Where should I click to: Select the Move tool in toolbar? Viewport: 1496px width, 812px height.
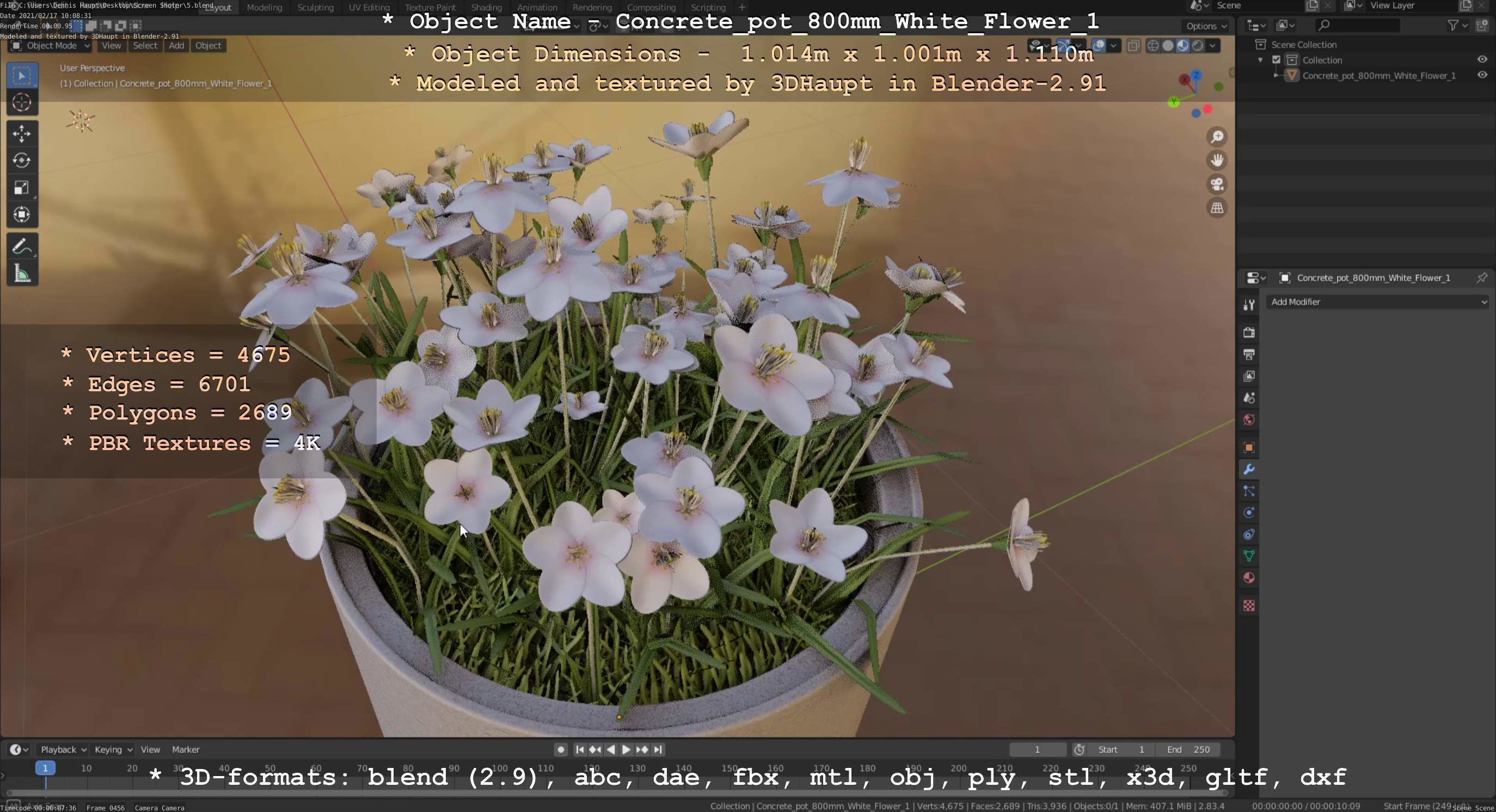tap(21, 133)
